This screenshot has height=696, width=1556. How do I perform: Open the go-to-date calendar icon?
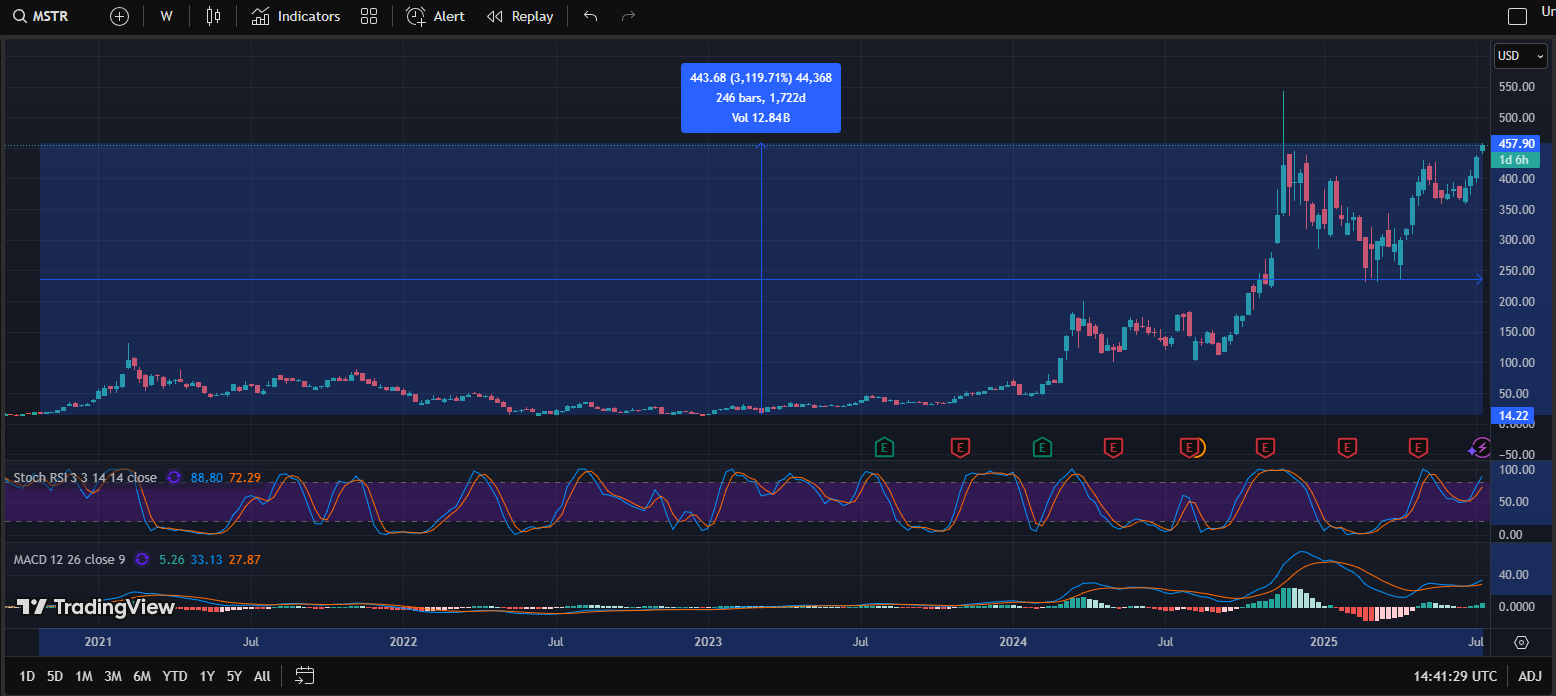coord(305,676)
